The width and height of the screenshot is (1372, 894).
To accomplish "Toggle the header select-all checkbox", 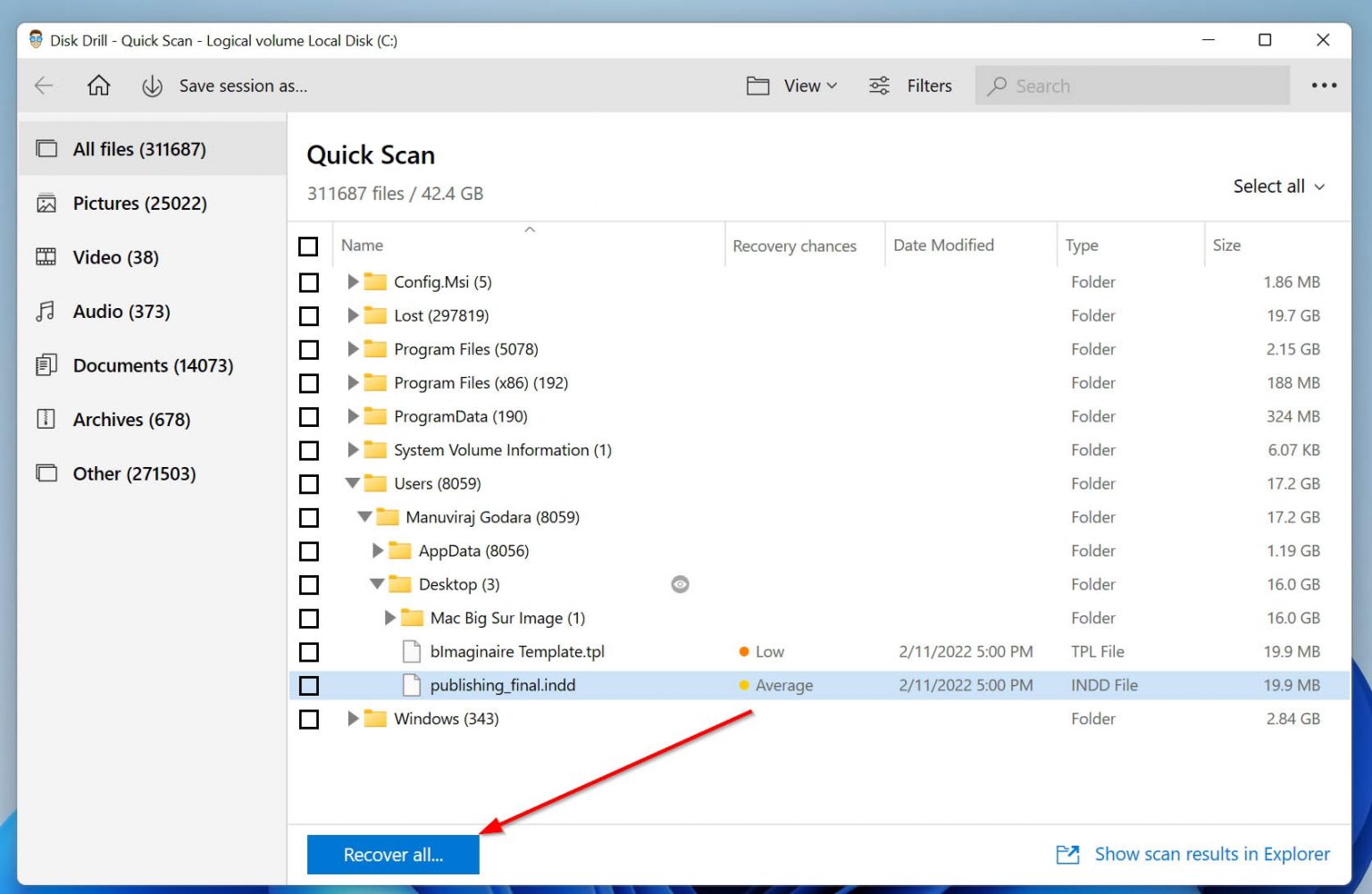I will [309, 246].
